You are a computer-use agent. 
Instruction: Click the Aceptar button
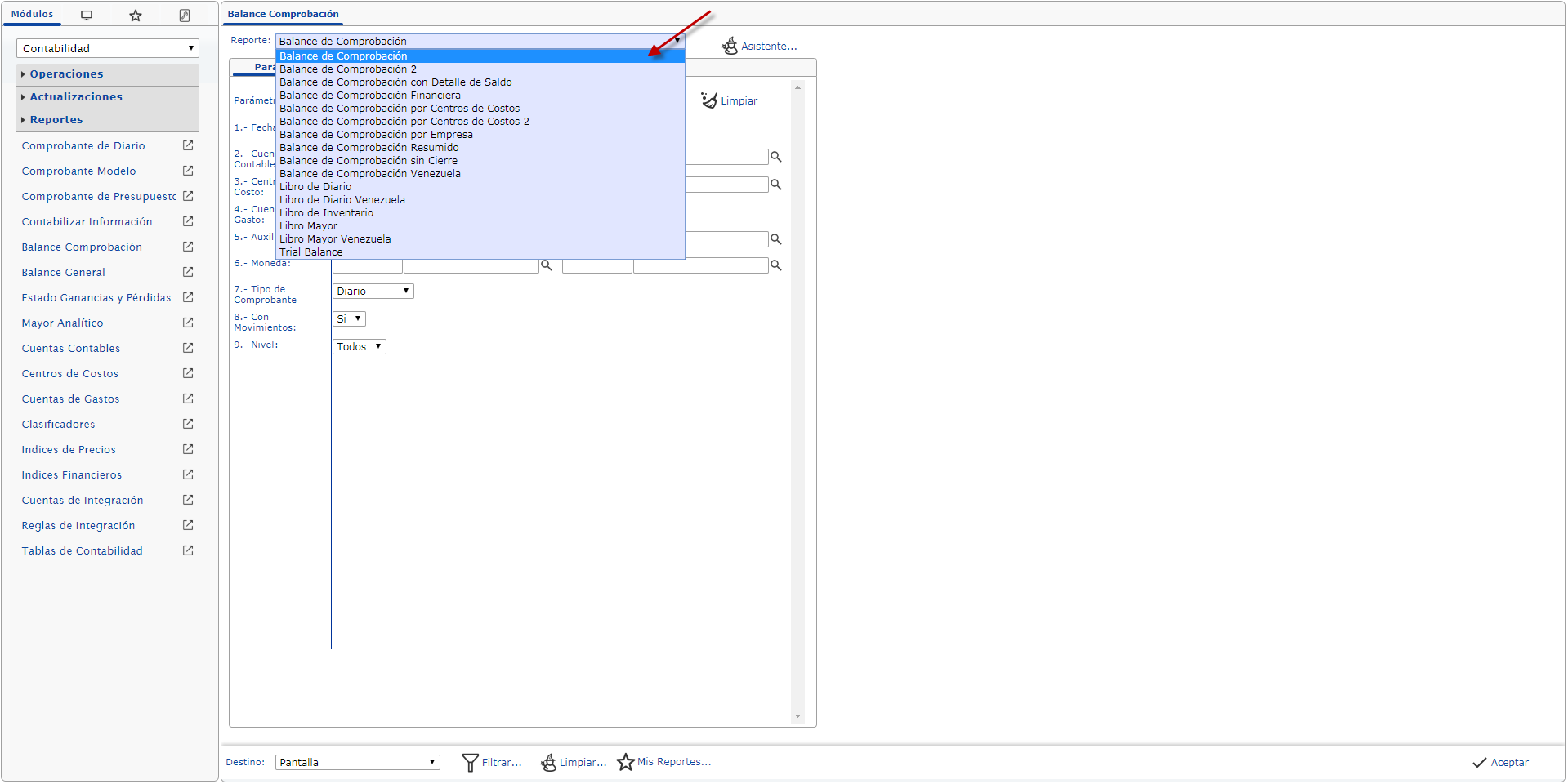pos(1500,762)
